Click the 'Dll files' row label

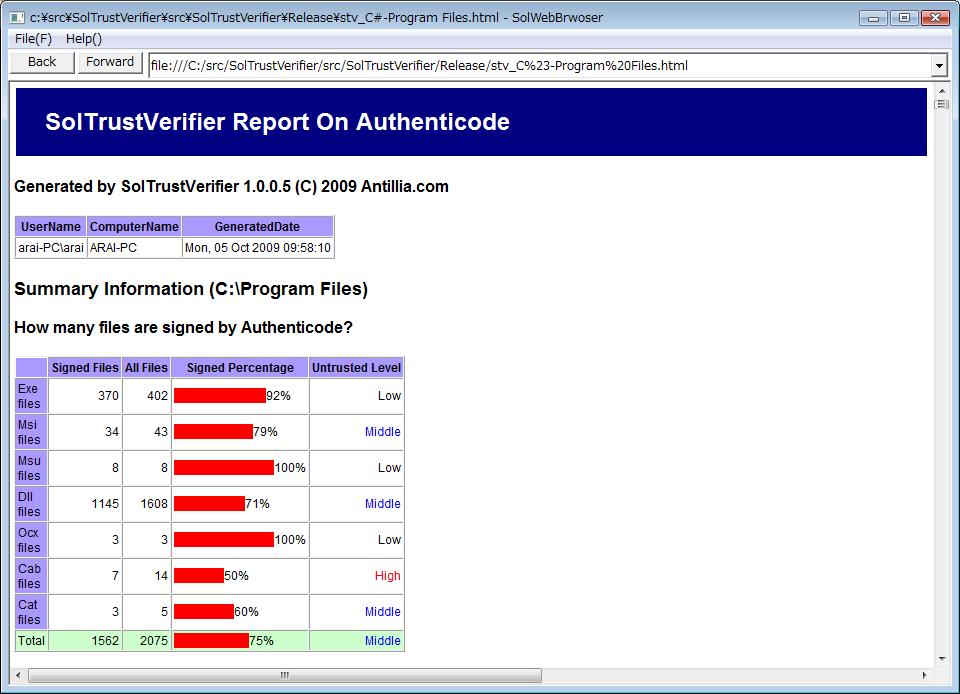31,504
